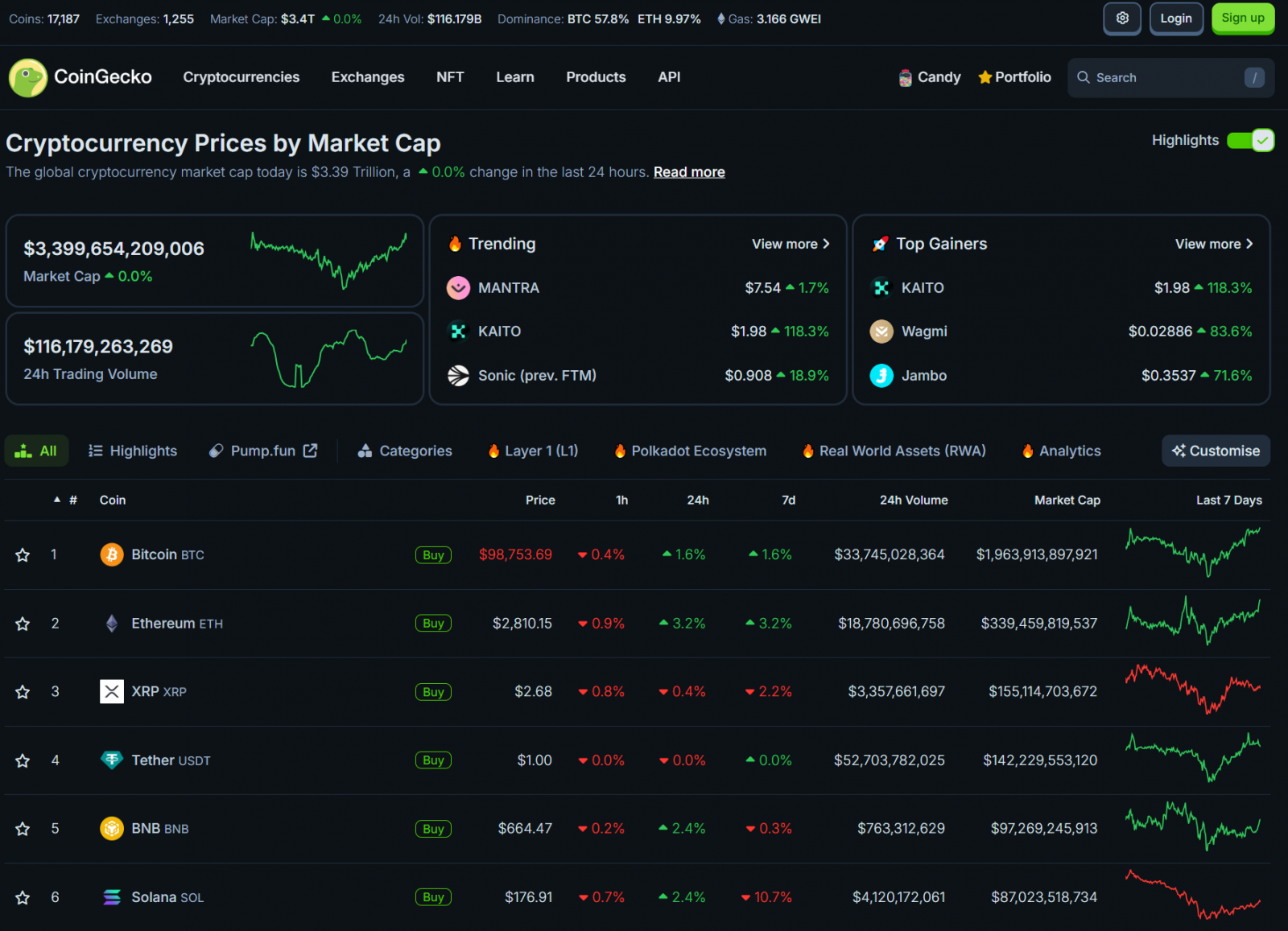
Task: Favorite Tether with its star
Action: pos(23,760)
